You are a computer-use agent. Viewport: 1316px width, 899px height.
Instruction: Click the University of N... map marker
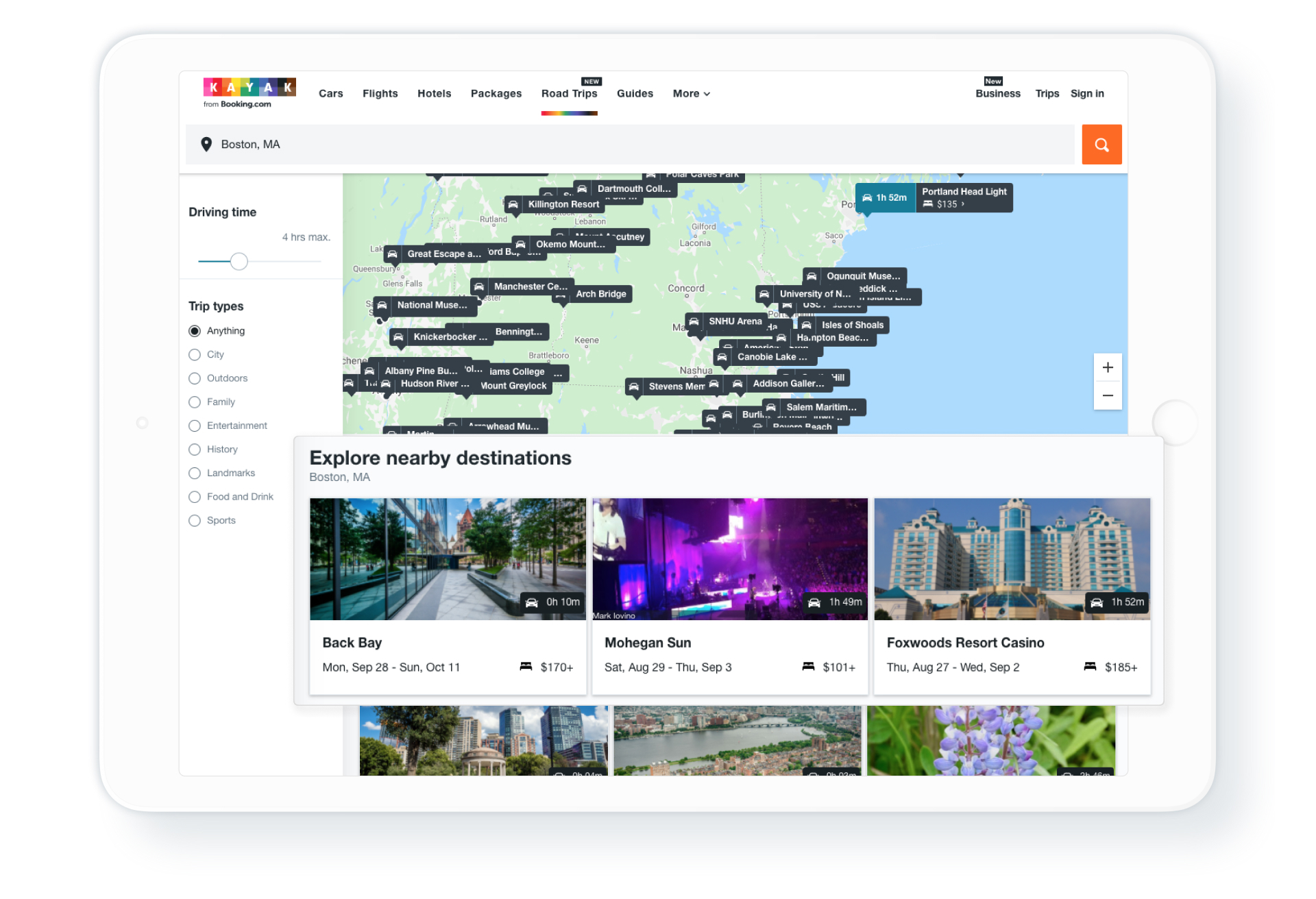[x=806, y=293]
